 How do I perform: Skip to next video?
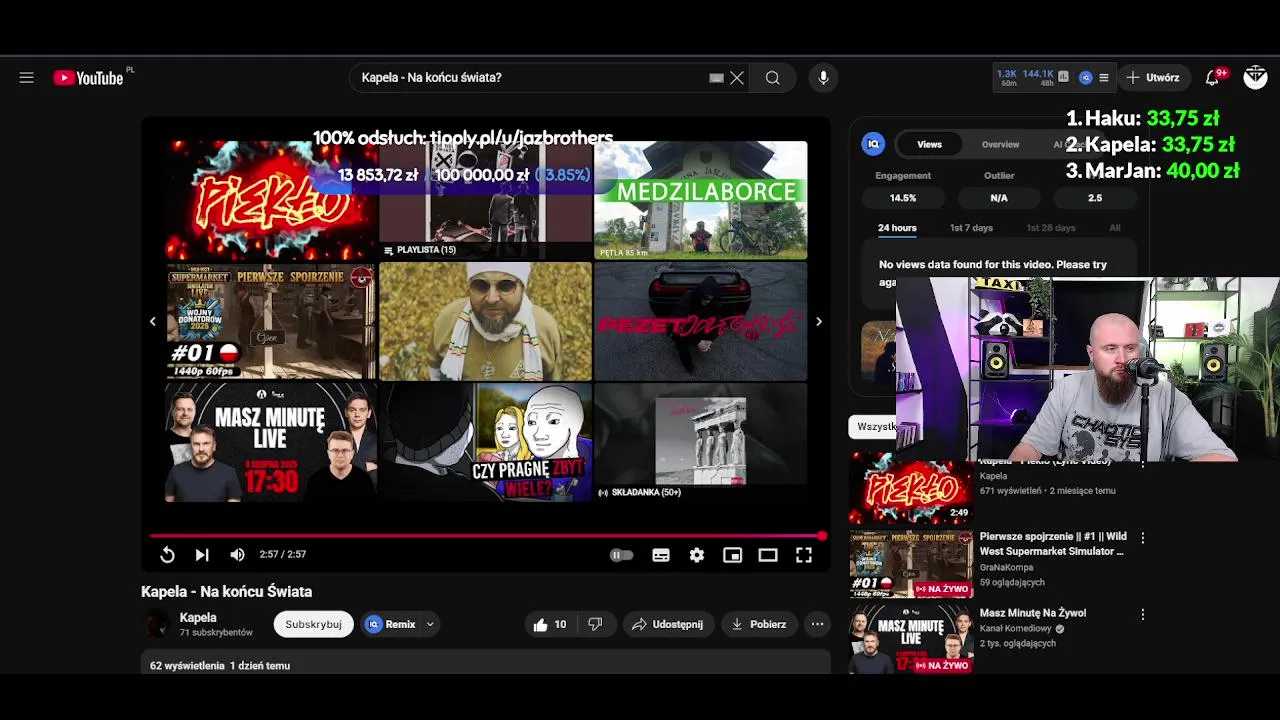pos(202,555)
